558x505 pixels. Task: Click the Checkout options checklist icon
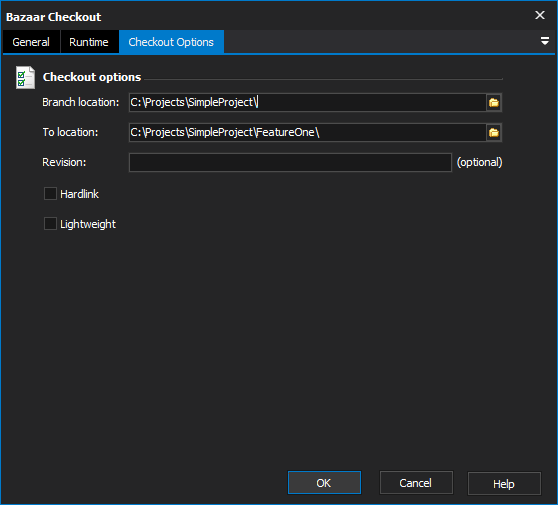25,78
